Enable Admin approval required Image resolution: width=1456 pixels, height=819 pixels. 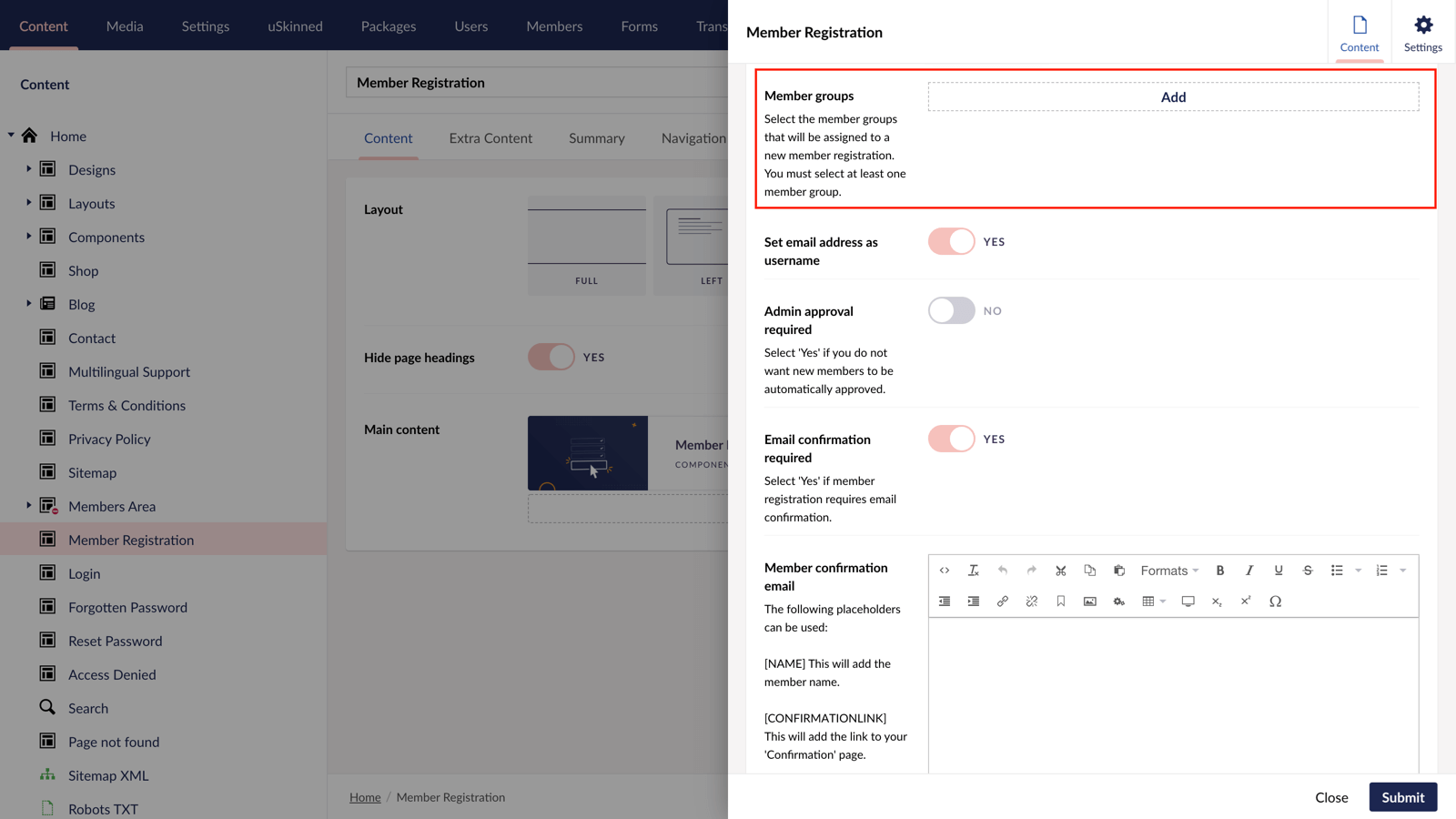951,310
